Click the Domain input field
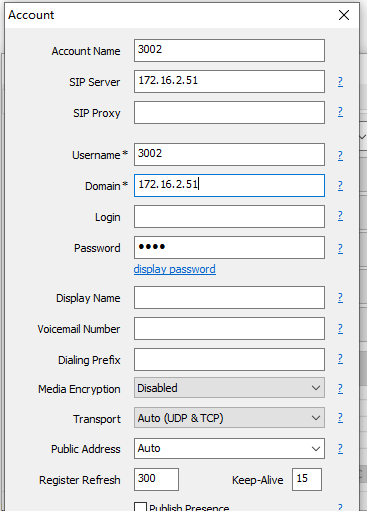 click(229, 185)
